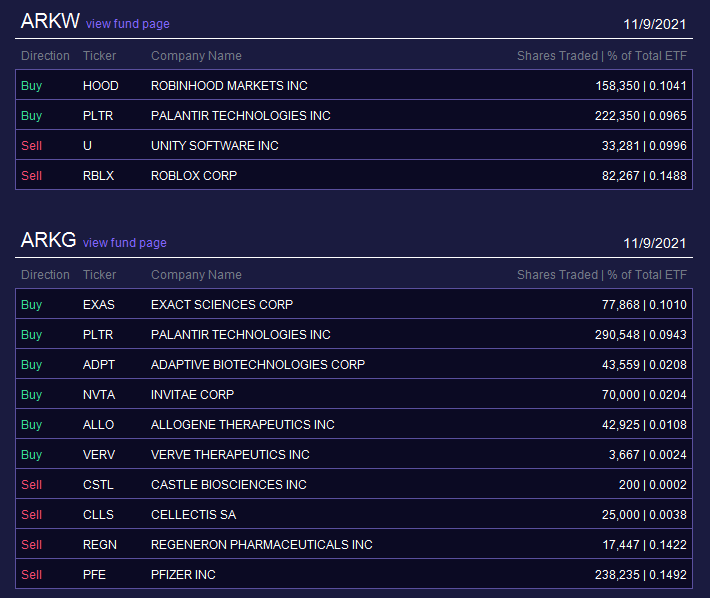Click the RBLX ticker
This screenshot has width=710, height=598.
pos(98,175)
